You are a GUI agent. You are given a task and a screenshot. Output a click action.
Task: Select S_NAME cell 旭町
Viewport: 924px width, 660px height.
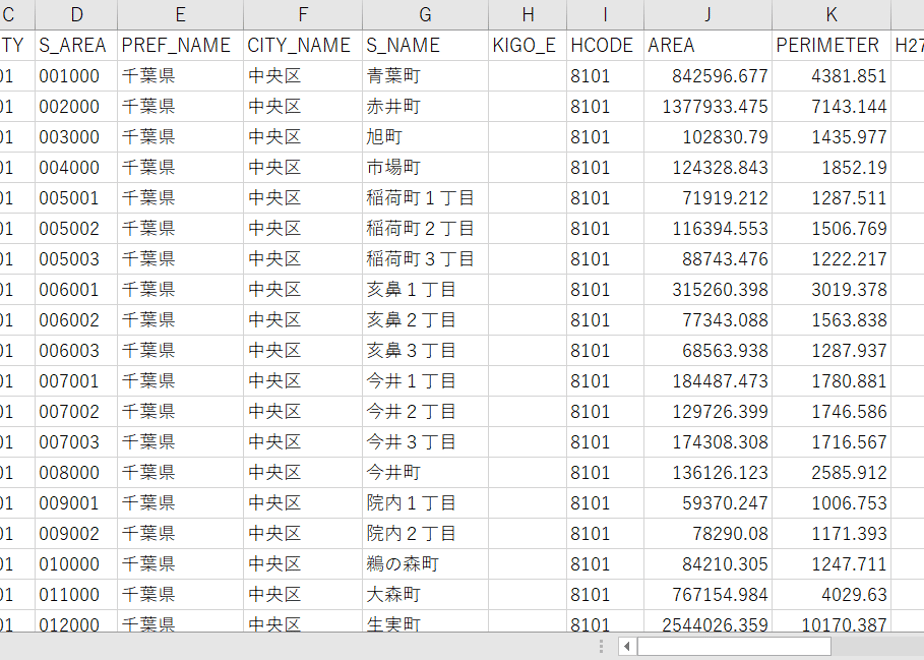point(425,137)
